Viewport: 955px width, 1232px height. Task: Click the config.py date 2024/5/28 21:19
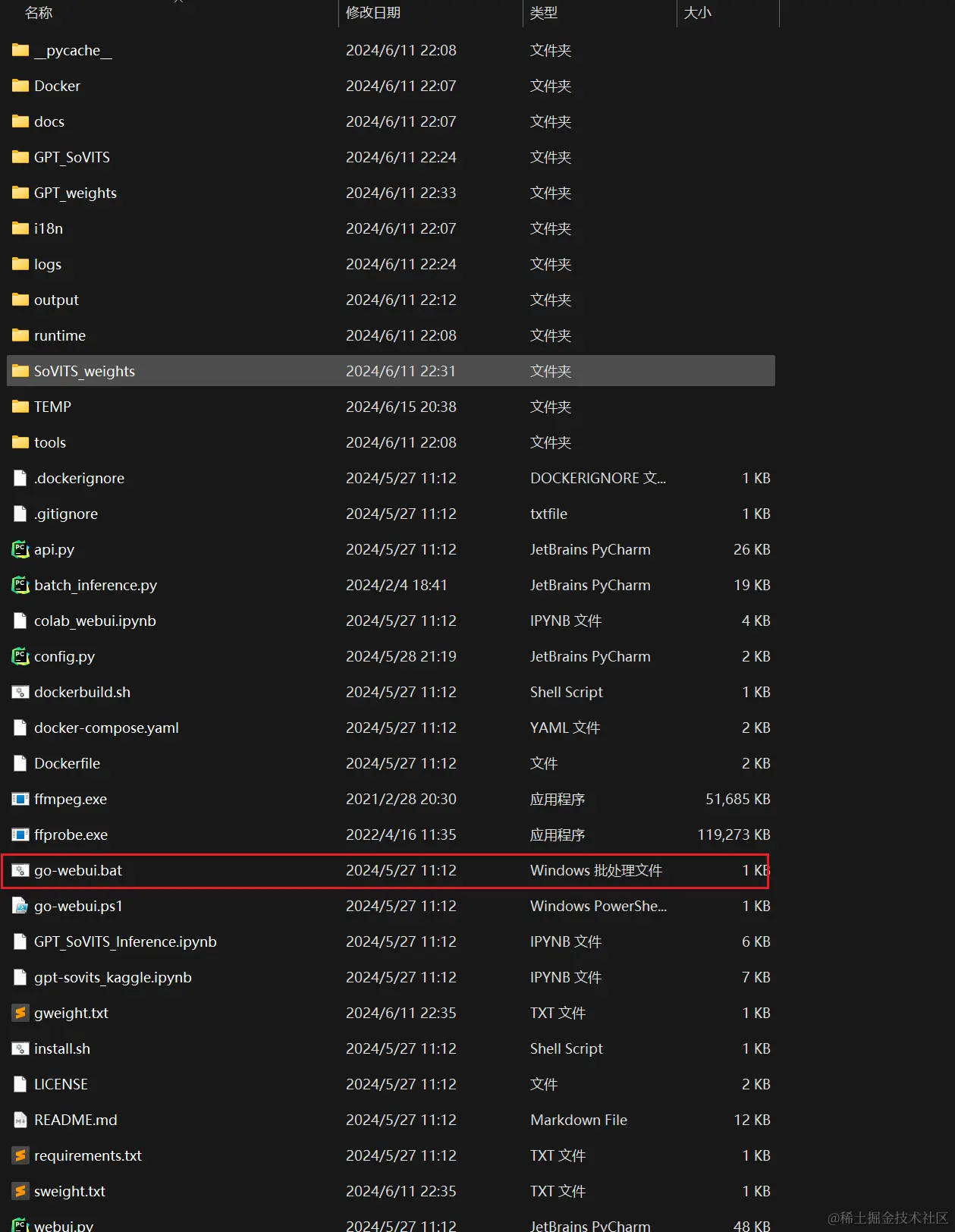[x=401, y=656]
